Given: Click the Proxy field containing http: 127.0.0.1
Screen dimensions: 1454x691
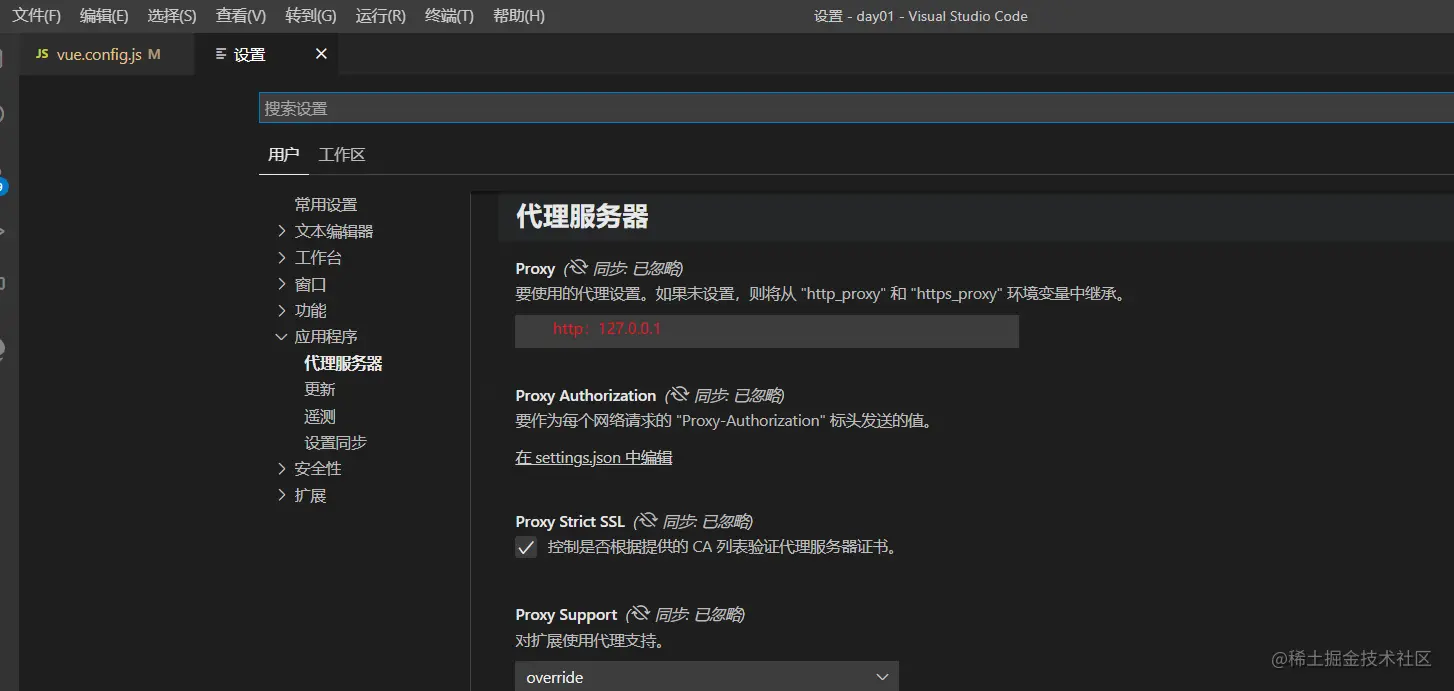Looking at the screenshot, I should 767,331.
